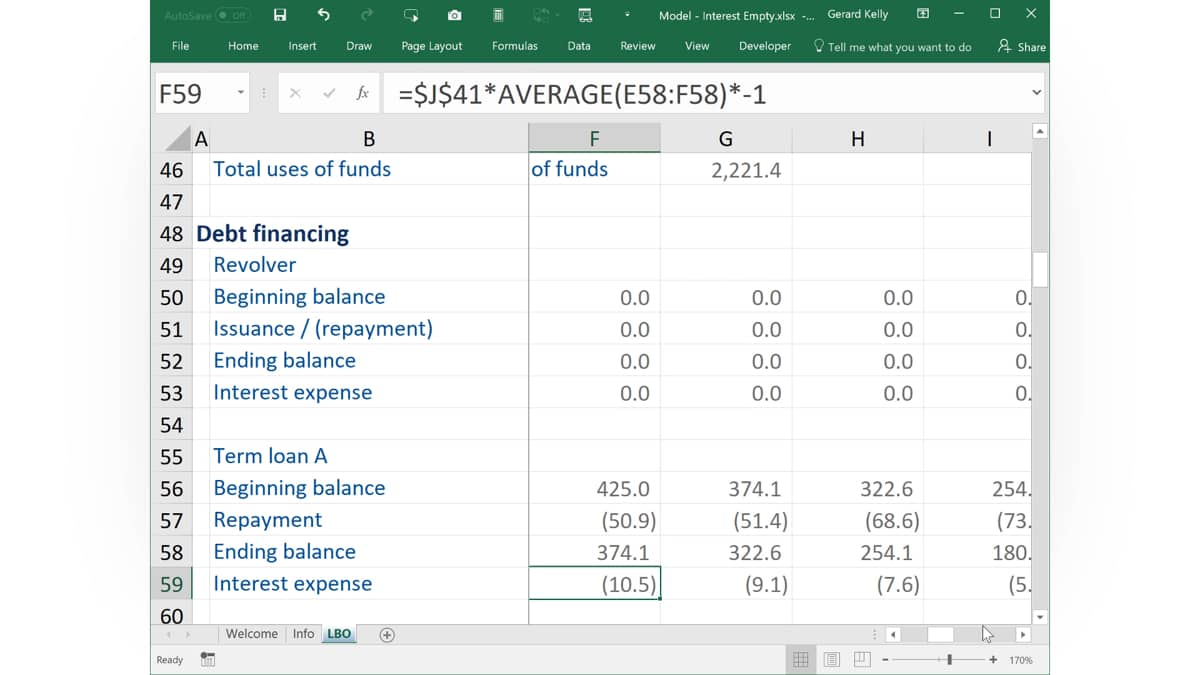Click the shape-with-cursor icon next to Redo

pyautogui.click(x=411, y=15)
